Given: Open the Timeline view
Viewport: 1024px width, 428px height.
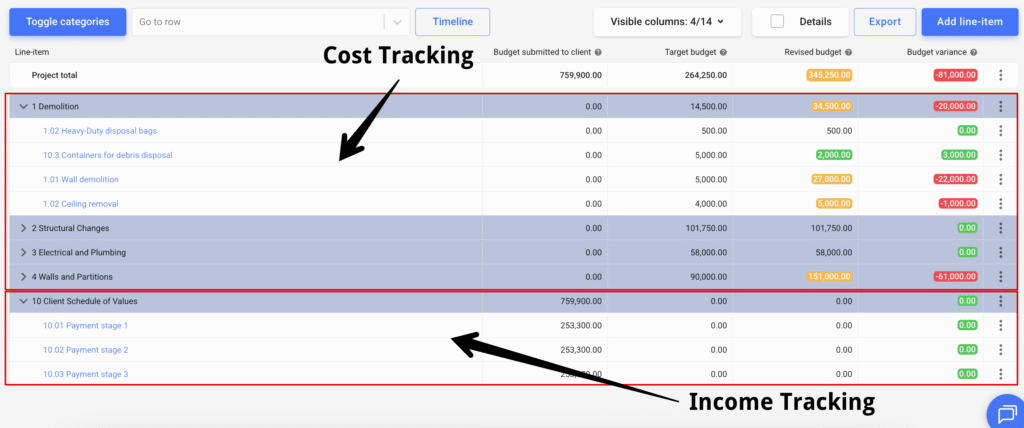Looking at the screenshot, I should pos(453,22).
